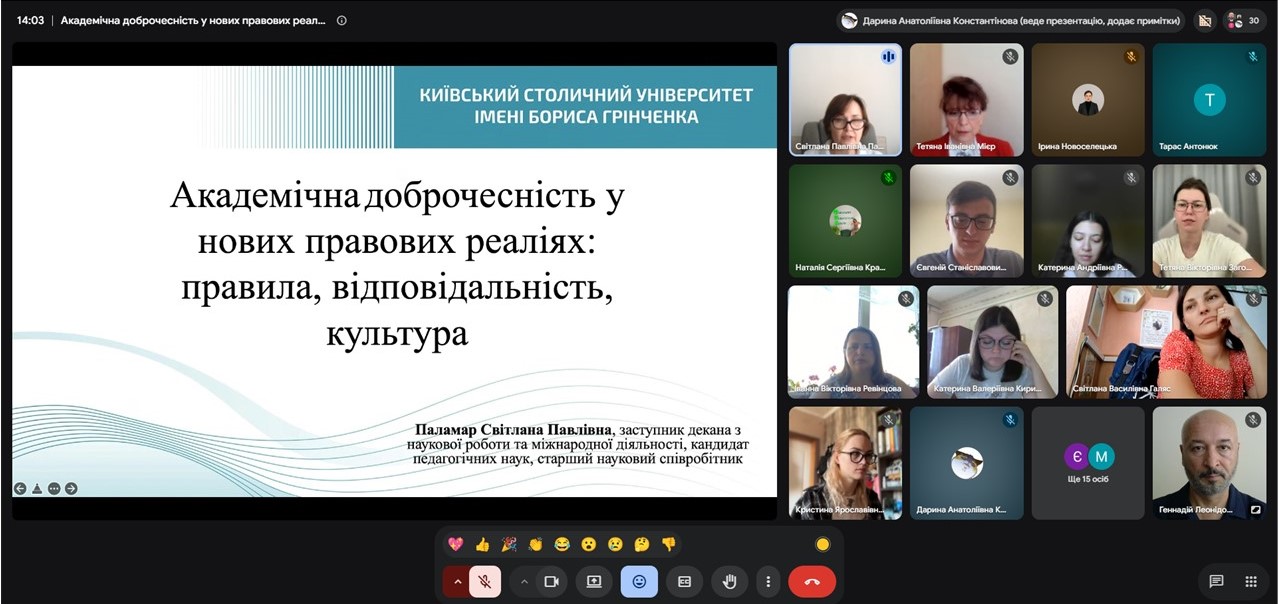This screenshot has height=604, width=1280.
Task: Select Наталія Сергіївна's green tile
Action: (845, 221)
